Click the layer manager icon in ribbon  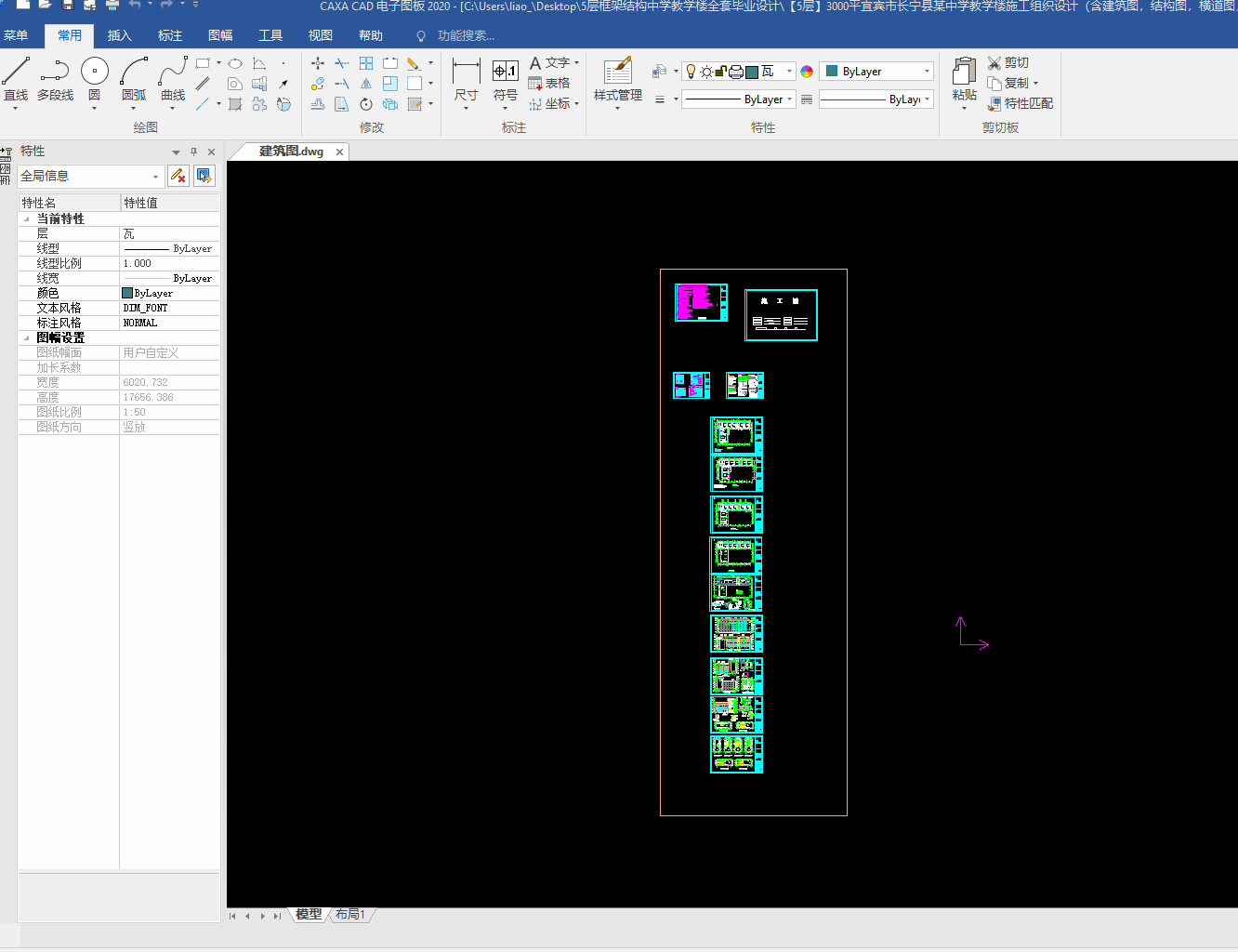[x=660, y=72]
